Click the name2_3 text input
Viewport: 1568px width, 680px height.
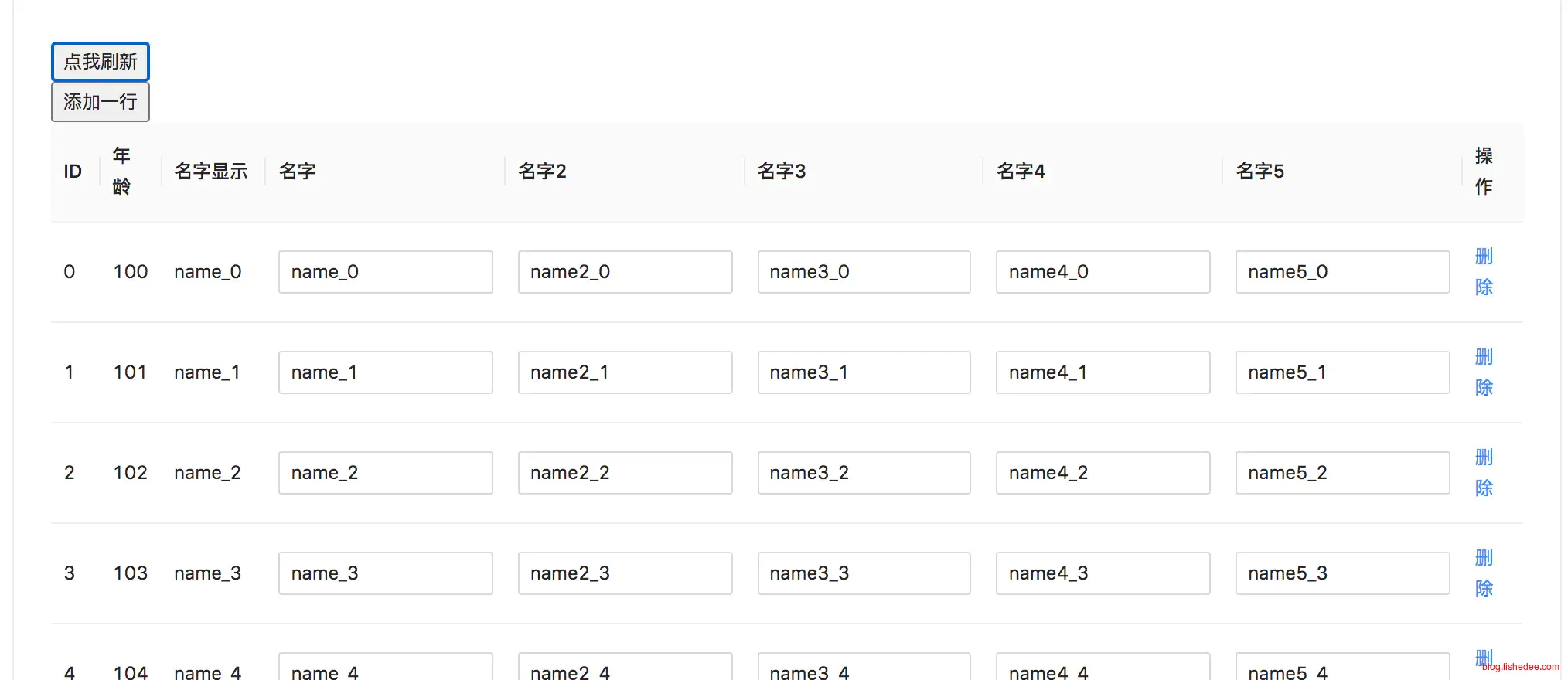[x=625, y=573]
